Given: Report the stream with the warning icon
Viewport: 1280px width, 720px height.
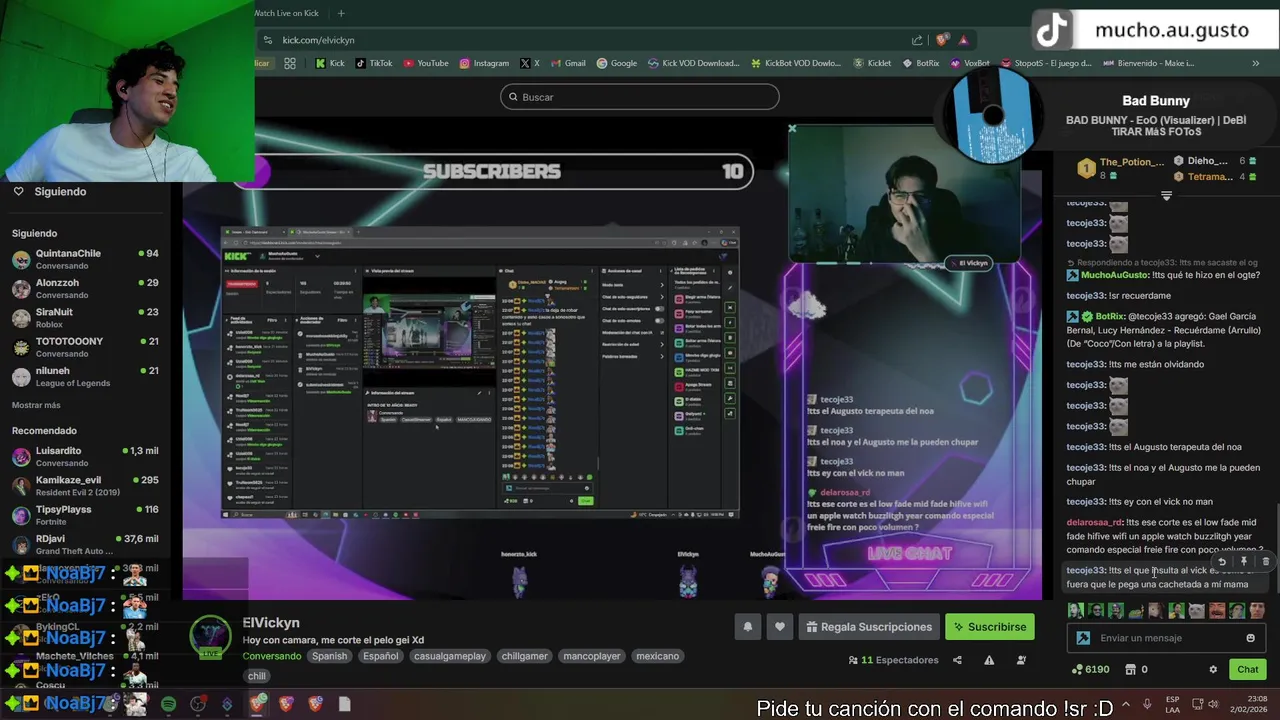Looking at the screenshot, I should tap(989, 660).
